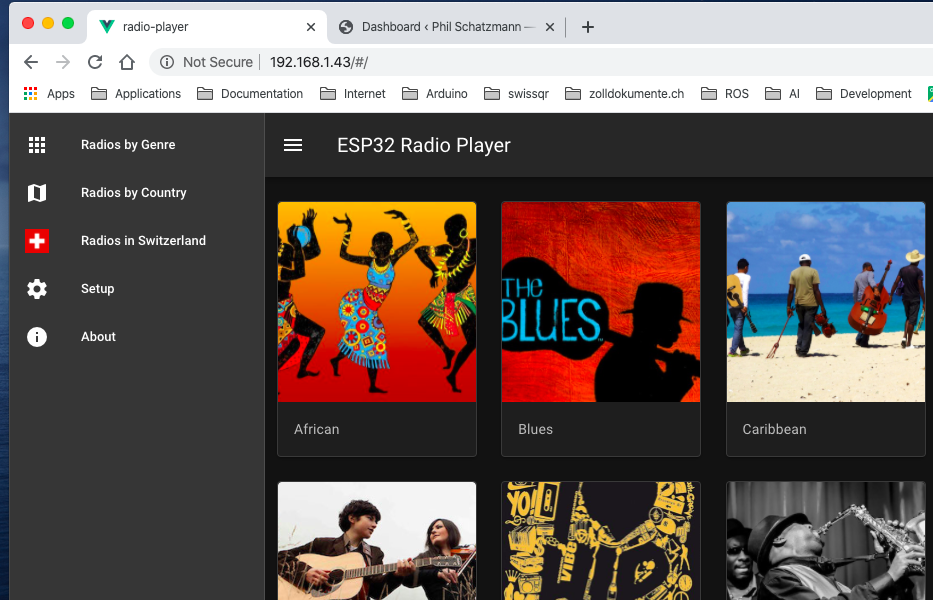The width and height of the screenshot is (933, 600).
Task: Open the Setup menu item
Action: click(x=137, y=289)
